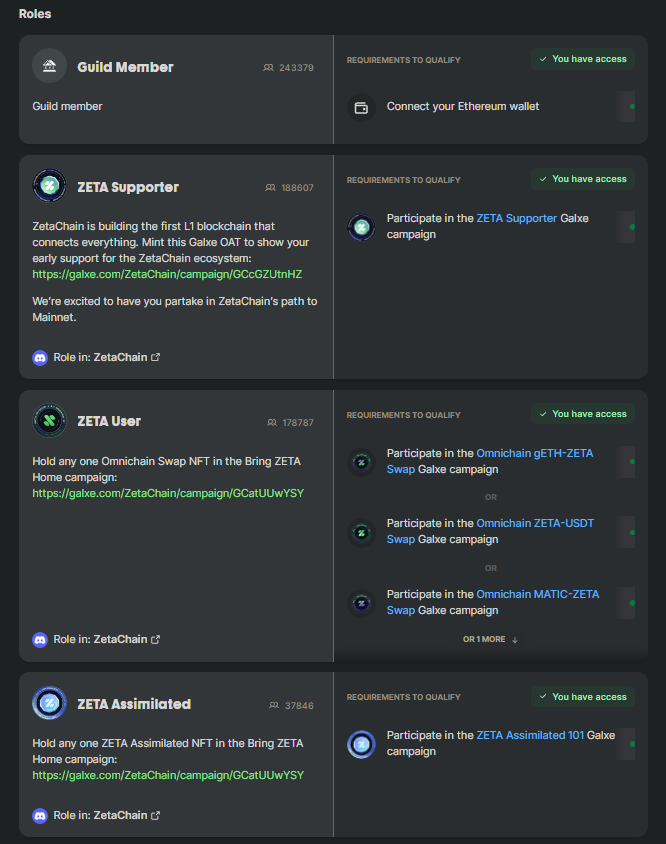Open the galxe.com GCcGZUtnHZ campaign link
Viewport: 666px width, 844px height.
tap(167, 275)
